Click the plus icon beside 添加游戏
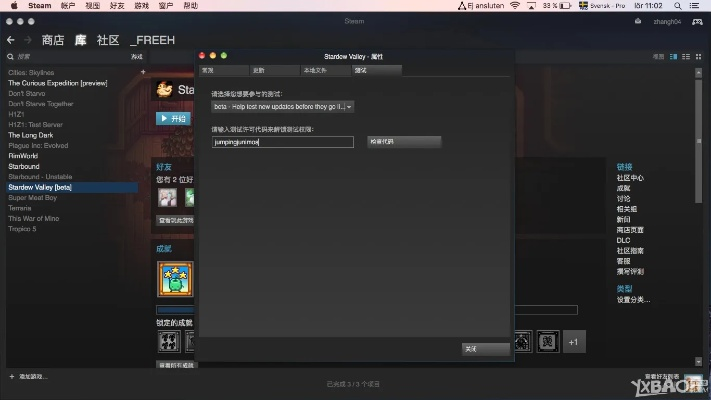711x400 pixels. [12, 376]
